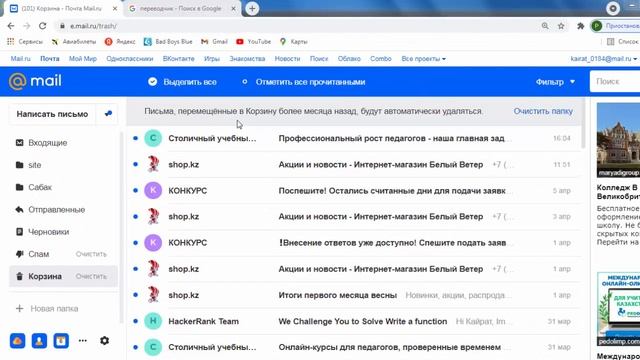Click the Поиск mail search field

click(x=615, y=82)
